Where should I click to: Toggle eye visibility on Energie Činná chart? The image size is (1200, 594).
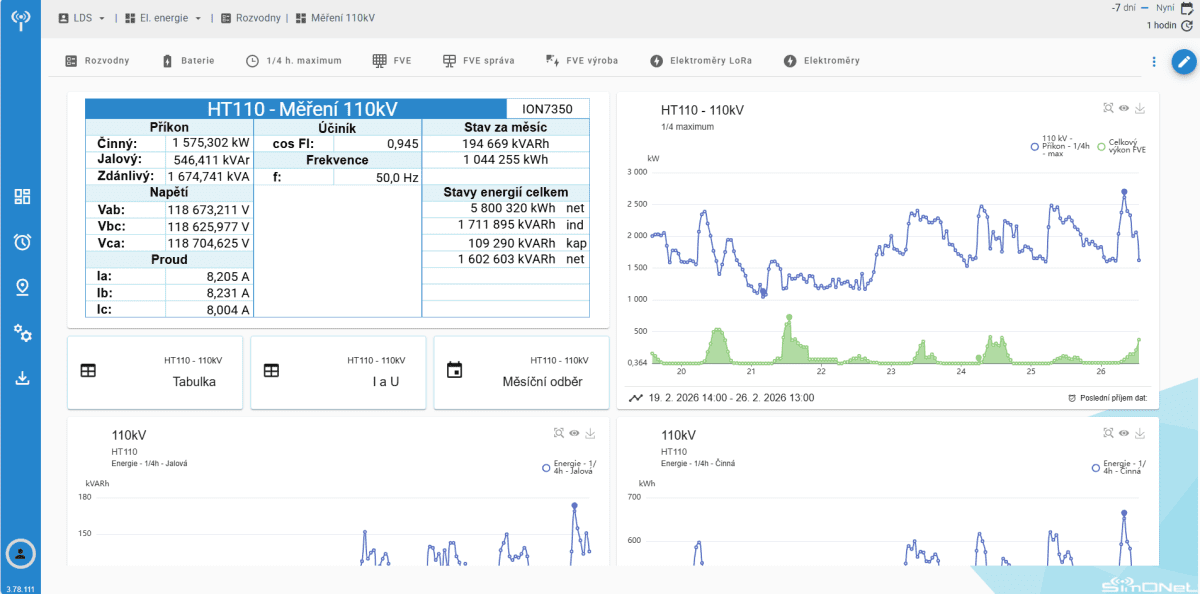1124,433
